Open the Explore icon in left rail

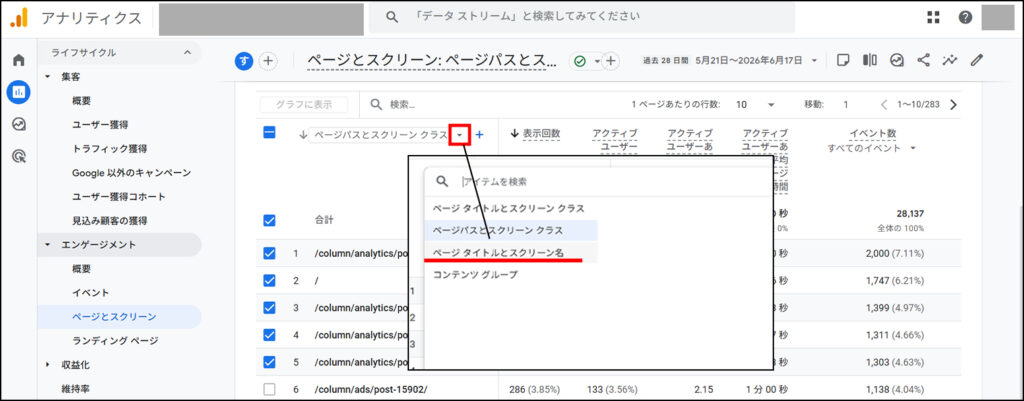point(18,124)
